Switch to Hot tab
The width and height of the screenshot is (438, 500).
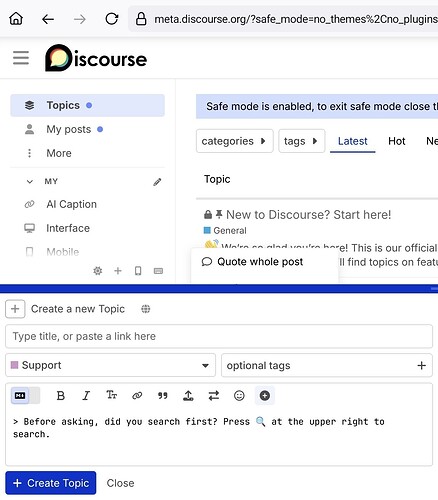(x=396, y=141)
